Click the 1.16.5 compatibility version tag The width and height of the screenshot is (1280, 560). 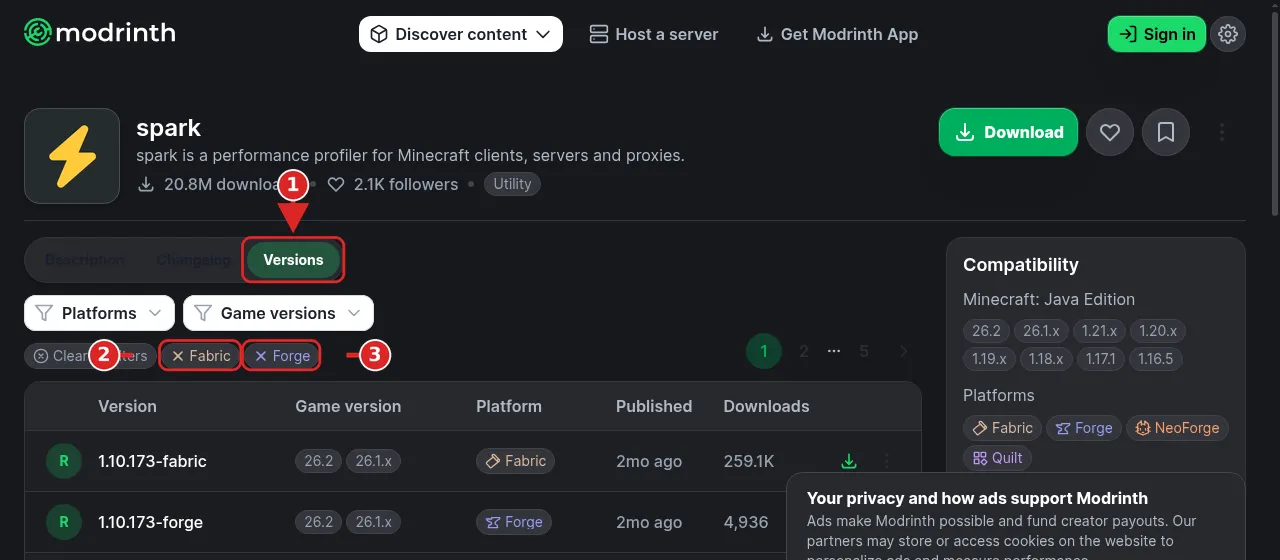point(1155,358)
